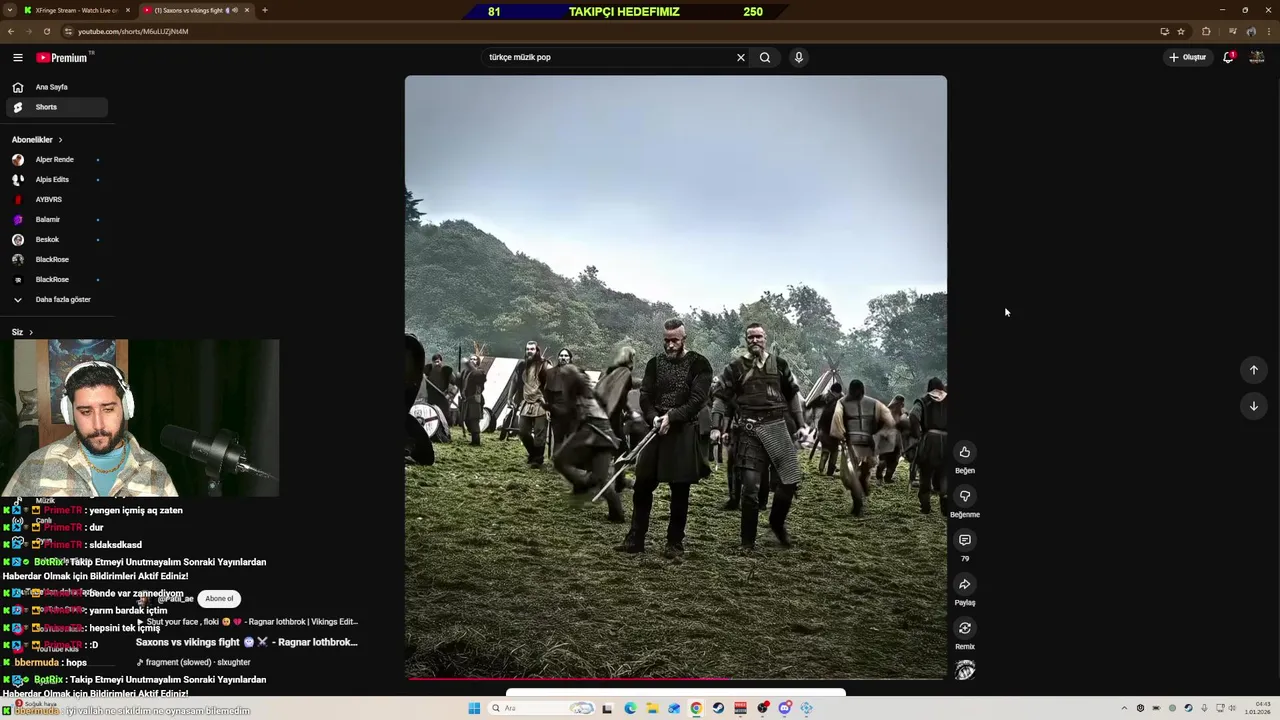Open the notifications bell
Image resolution: width=1280 pixels, height=720 pixels.
[x=1228, y=57]
